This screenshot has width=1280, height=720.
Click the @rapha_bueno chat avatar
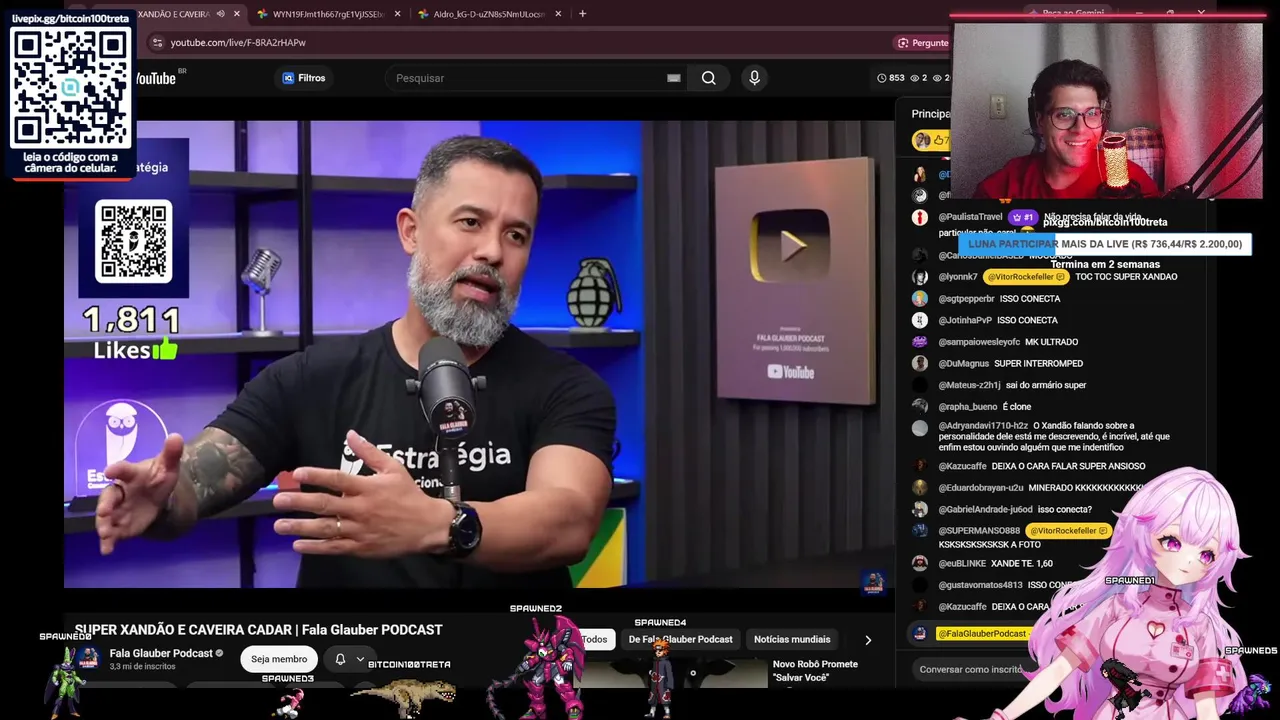tap(920, 407)
